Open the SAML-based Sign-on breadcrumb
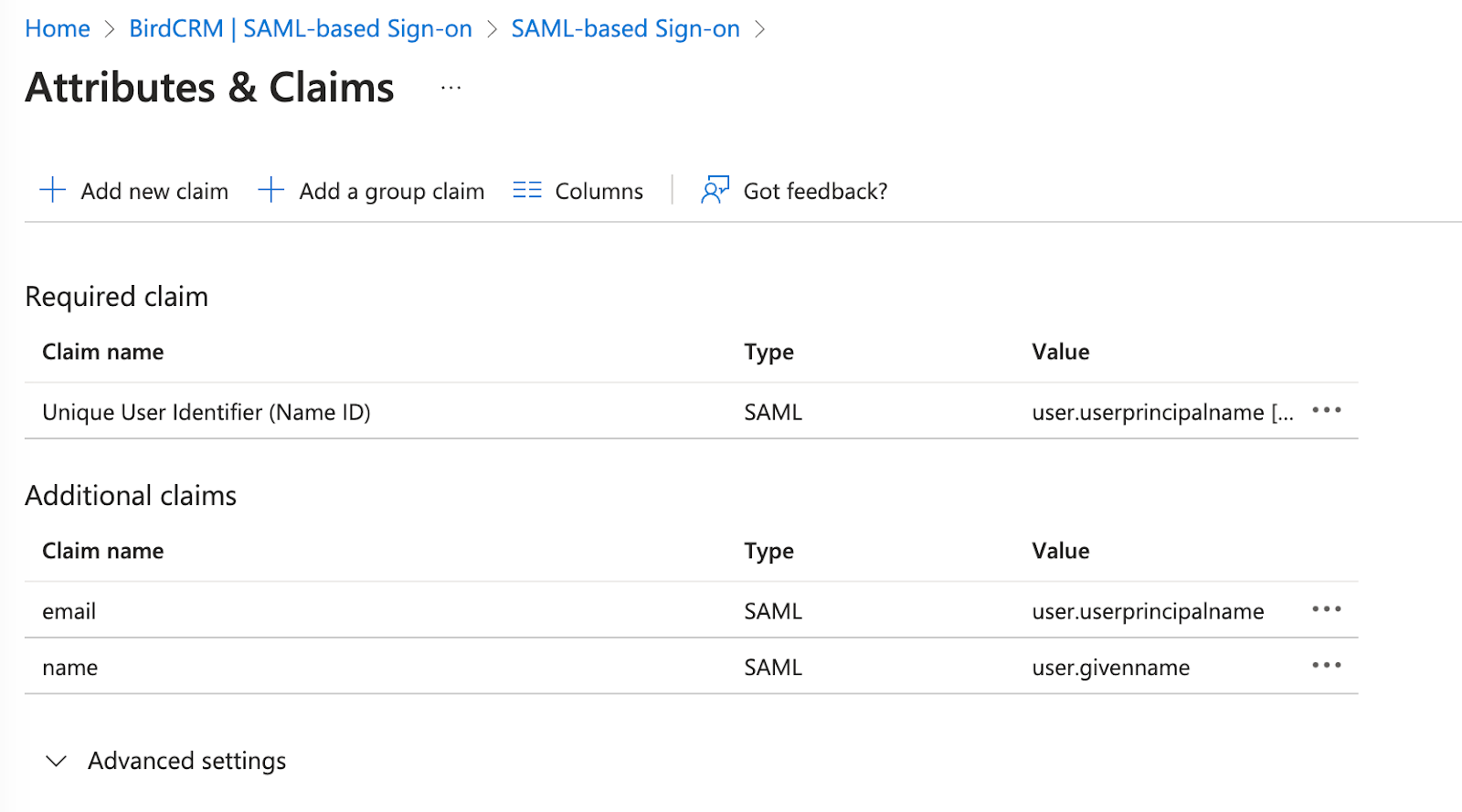The image size is (1462, 812). (625, 29)
